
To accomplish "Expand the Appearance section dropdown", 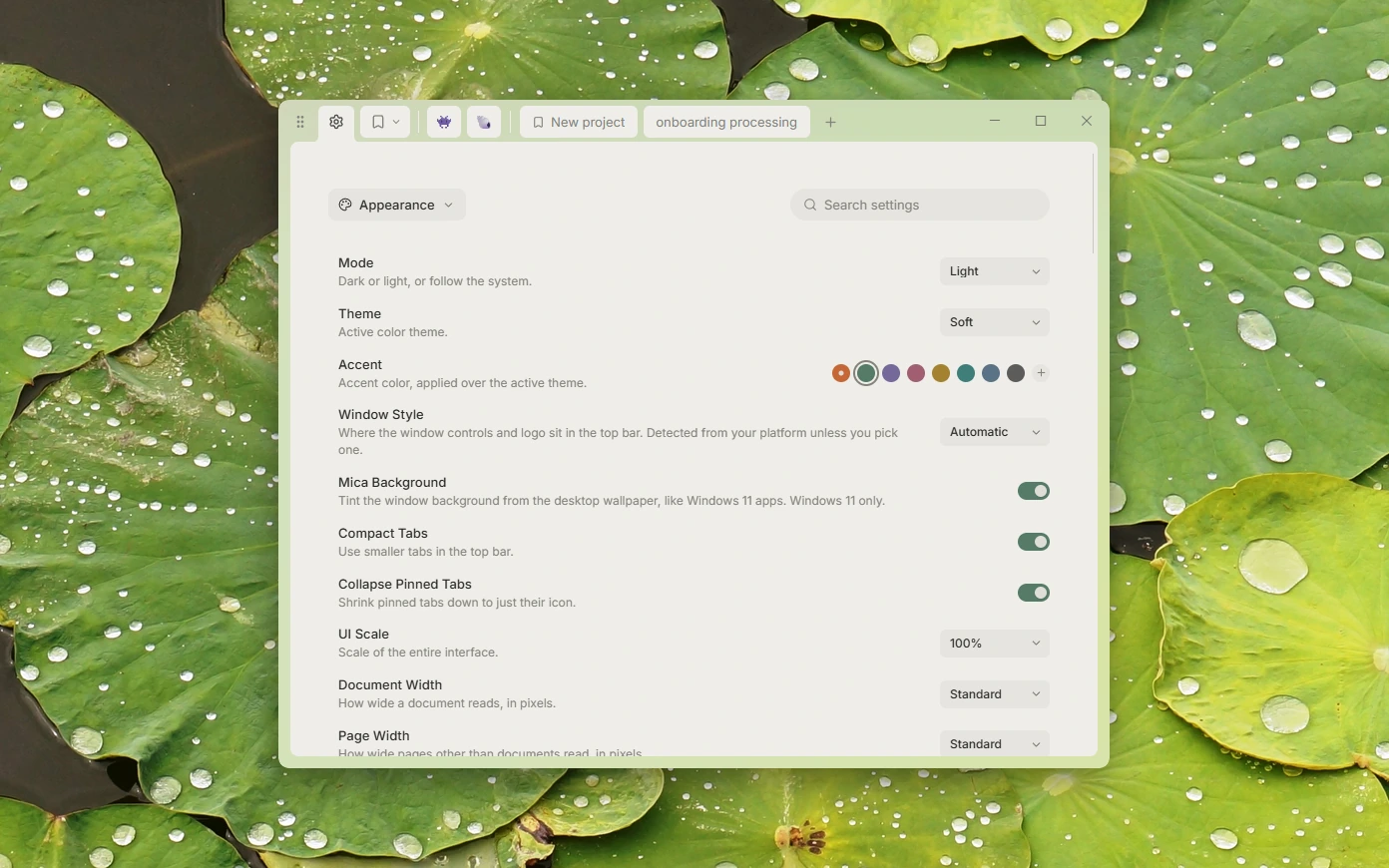I will click(x=397, y=205).
